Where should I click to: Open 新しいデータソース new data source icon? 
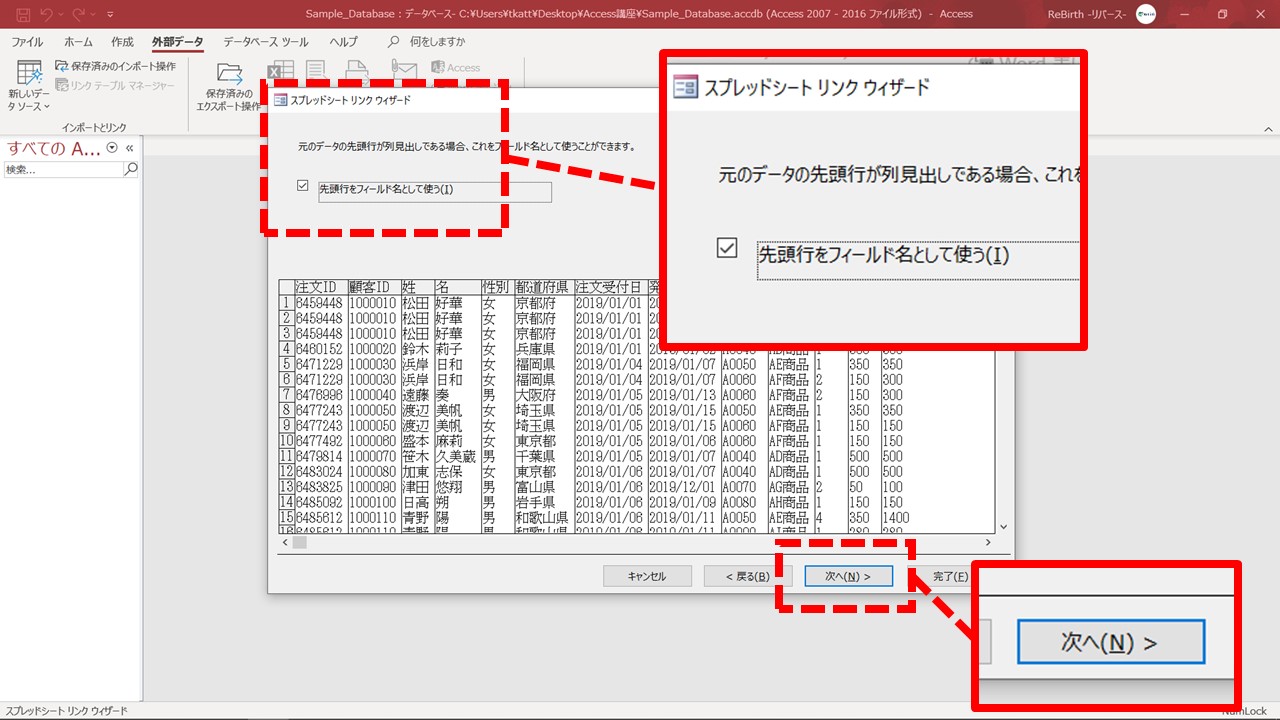29,76
